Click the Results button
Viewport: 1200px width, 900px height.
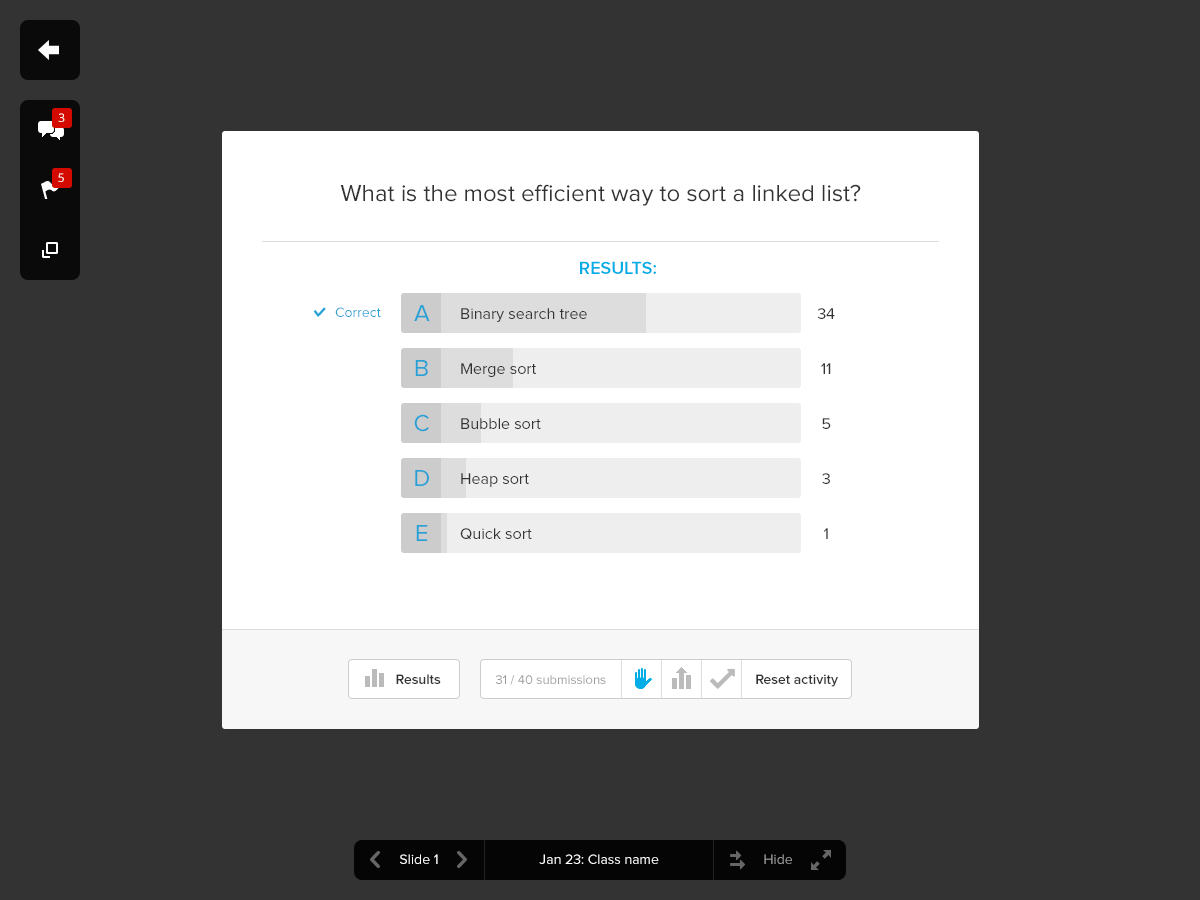404,679
